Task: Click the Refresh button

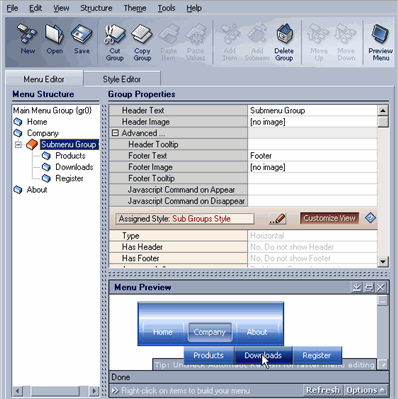Action: pos(323,390)
